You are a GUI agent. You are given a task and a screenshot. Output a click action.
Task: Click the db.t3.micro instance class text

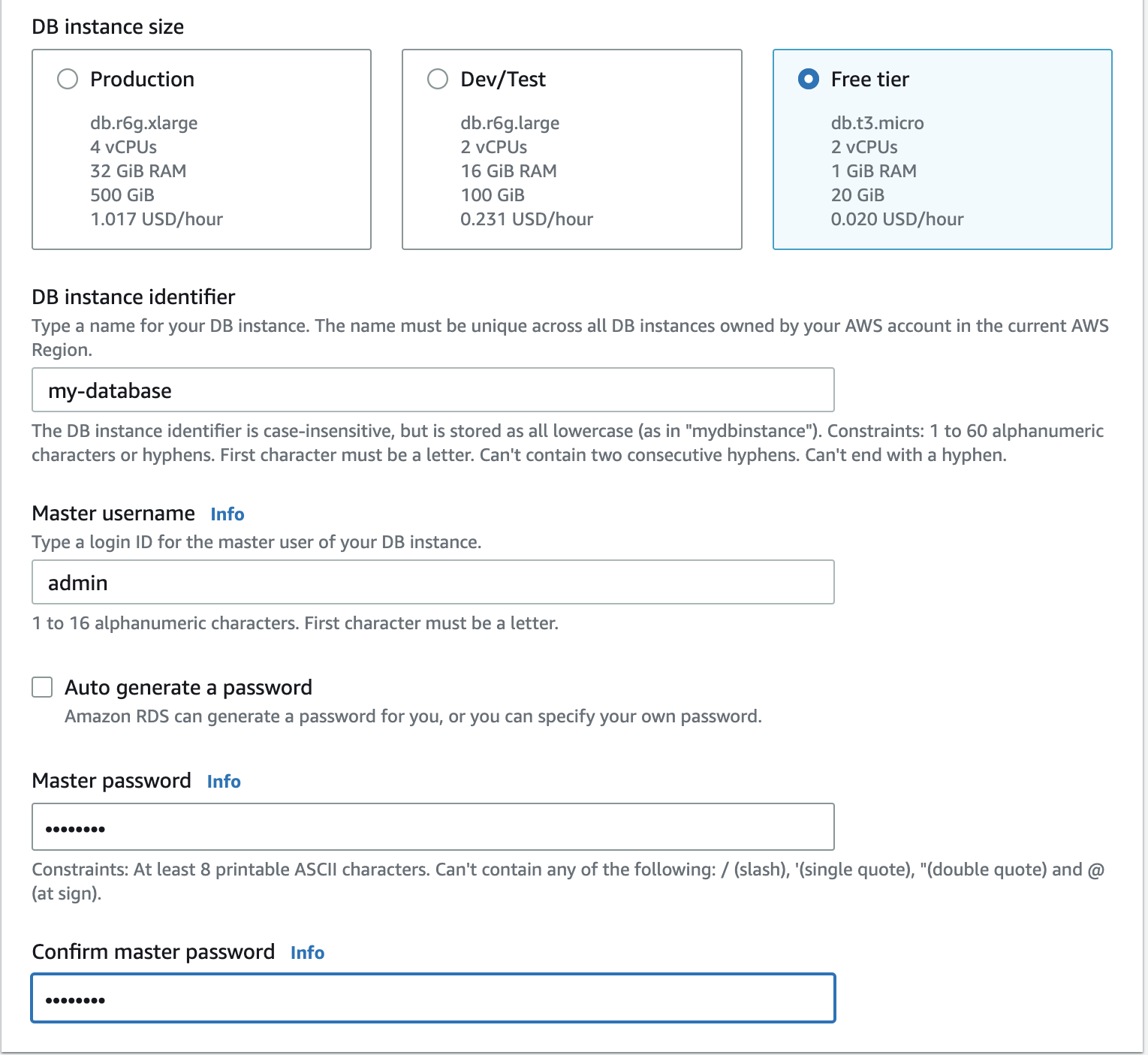(877, 123)
